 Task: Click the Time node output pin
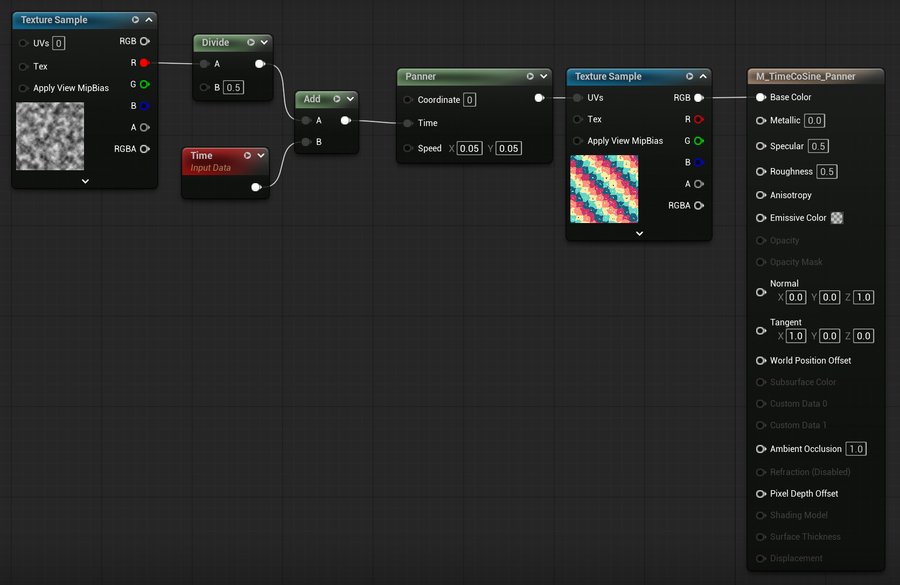257,187
